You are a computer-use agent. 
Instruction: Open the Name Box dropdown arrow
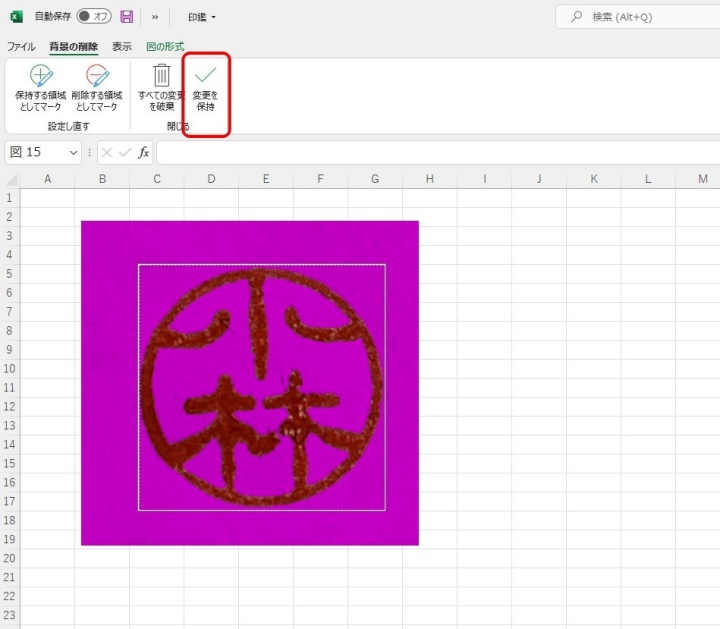tap(73, 152)
